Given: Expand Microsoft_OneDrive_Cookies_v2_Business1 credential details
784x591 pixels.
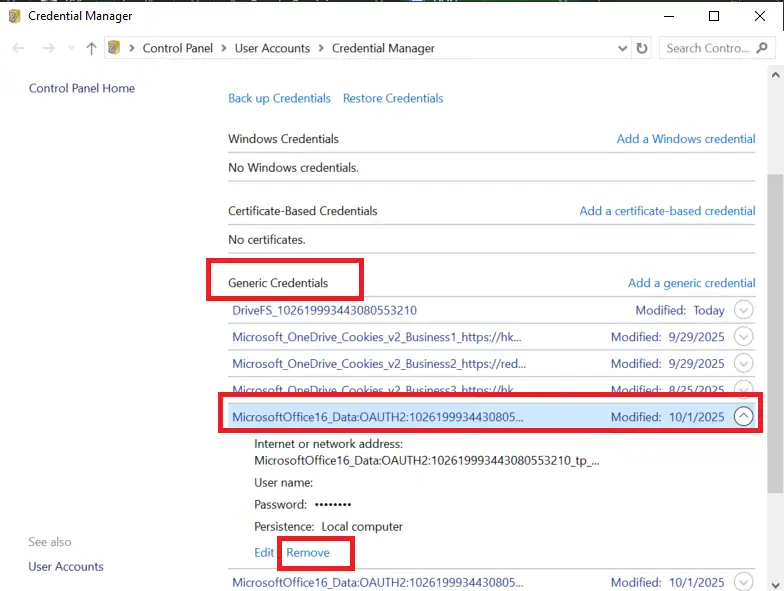Looking at the screenshot, I should (x=743, y=337).
